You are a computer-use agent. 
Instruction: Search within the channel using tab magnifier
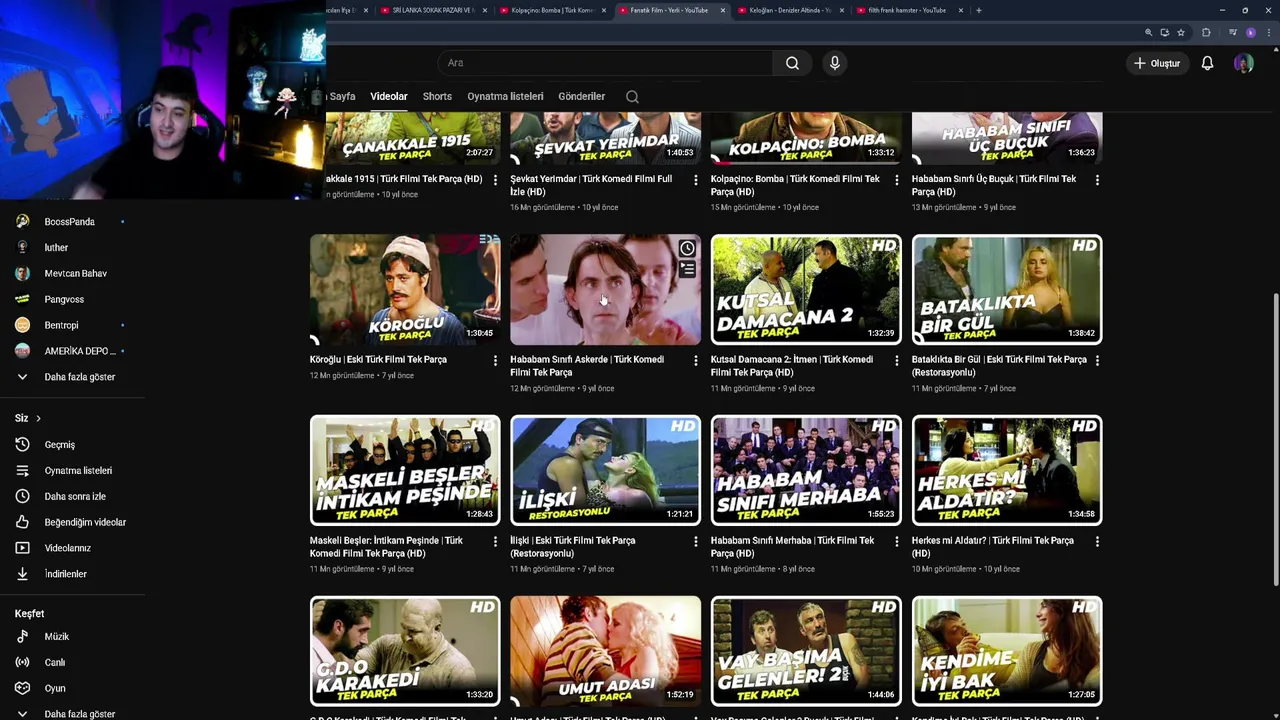[x=632, y=97]
